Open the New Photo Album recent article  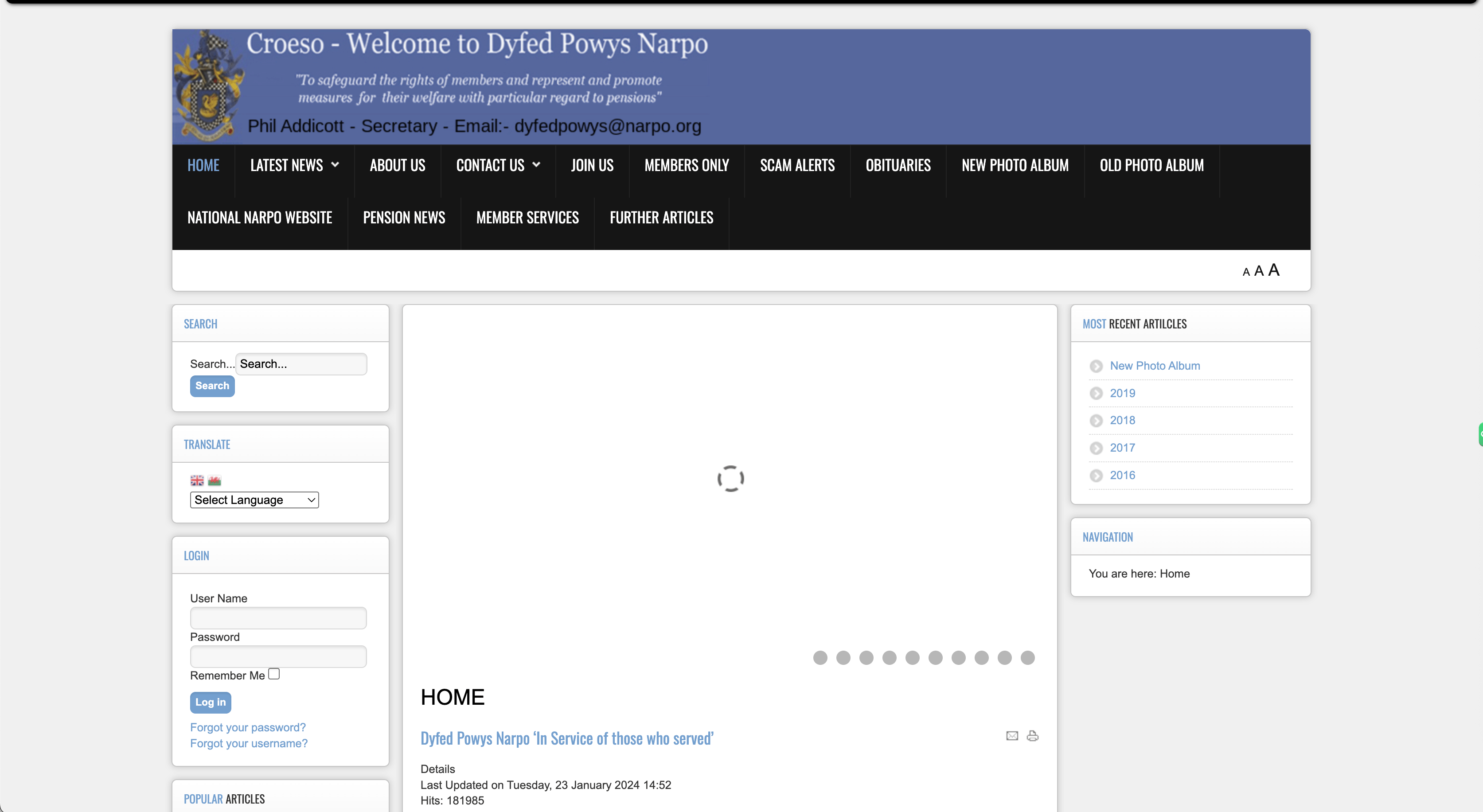(x=1155, y=366)
